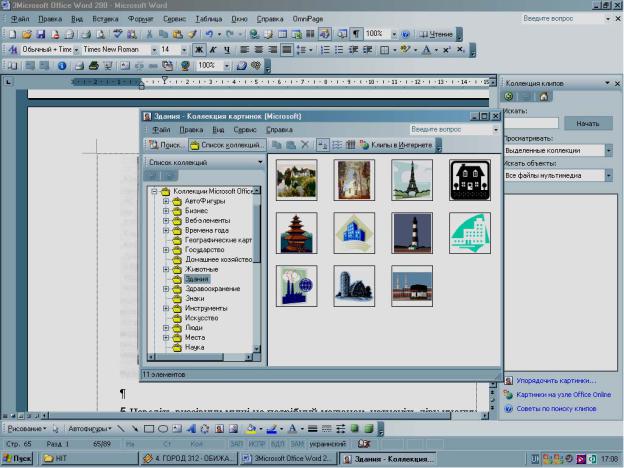Open the OmniPage menu

click(x=308, y=19)
